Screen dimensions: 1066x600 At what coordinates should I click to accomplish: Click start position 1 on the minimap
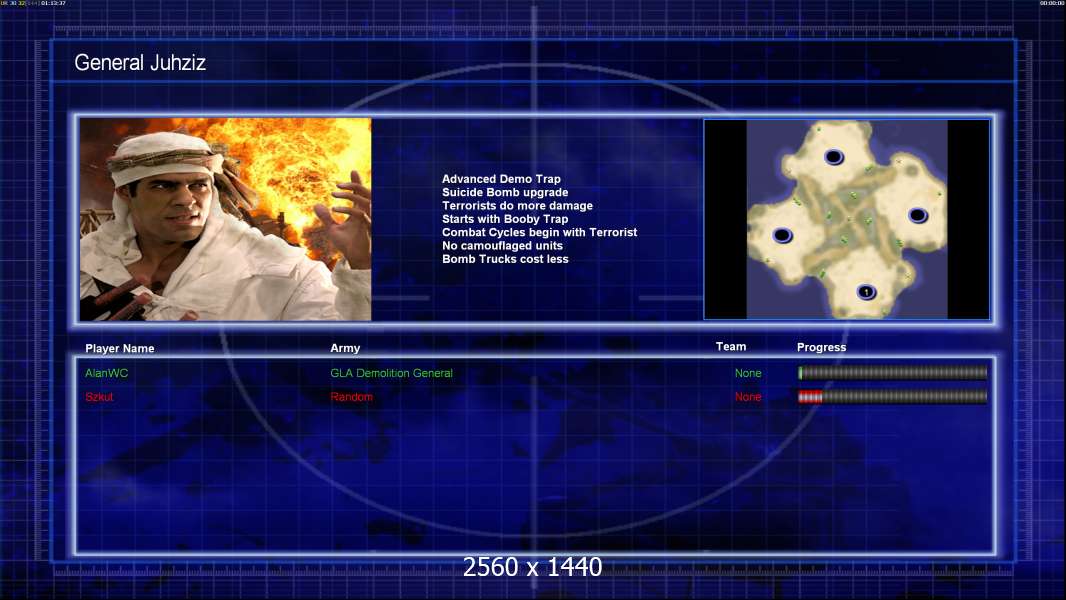pyautogui.click(x=866, y=292)
